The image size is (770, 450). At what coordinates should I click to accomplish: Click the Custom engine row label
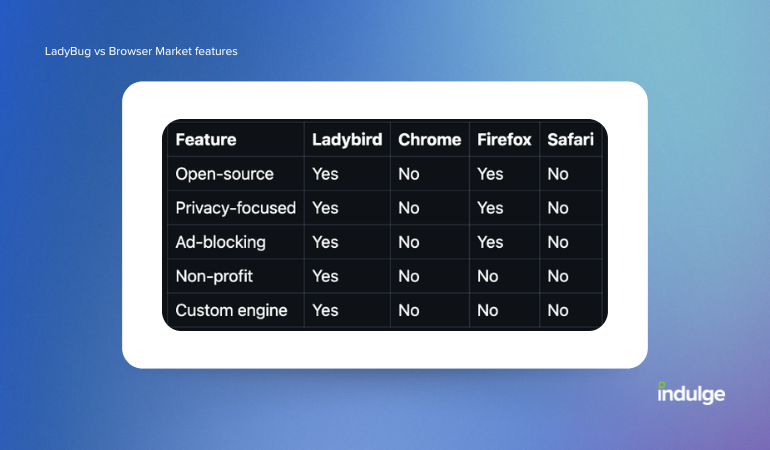pyautogui.click(x=231, y=310)
